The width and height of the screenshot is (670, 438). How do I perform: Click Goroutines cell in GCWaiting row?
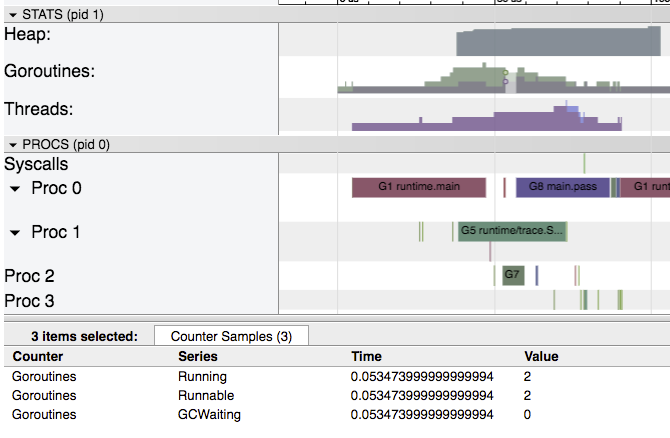click(x=44, y=414)
